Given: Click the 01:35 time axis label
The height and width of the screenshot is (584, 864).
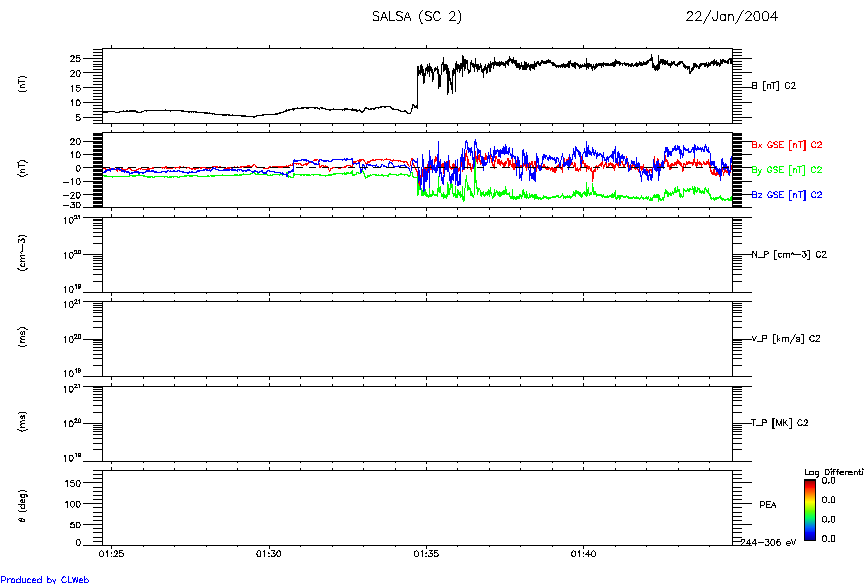Looking at the screenshot, I should [426, 554].
